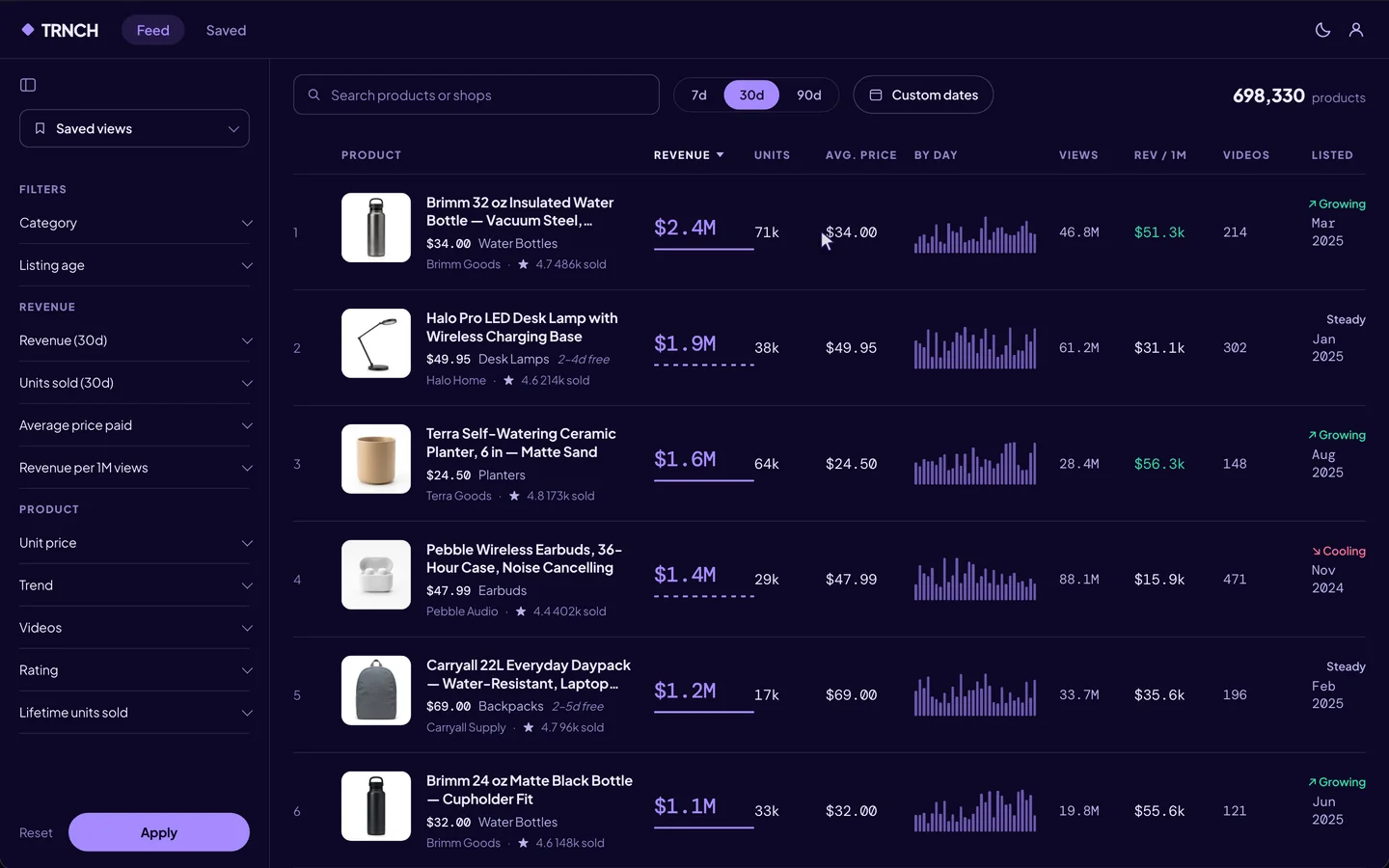The width and height of the screenshot is (1389, 868).
Task: Click the star rating icon for Brimm 32 oz bottle
Action: 523,264
